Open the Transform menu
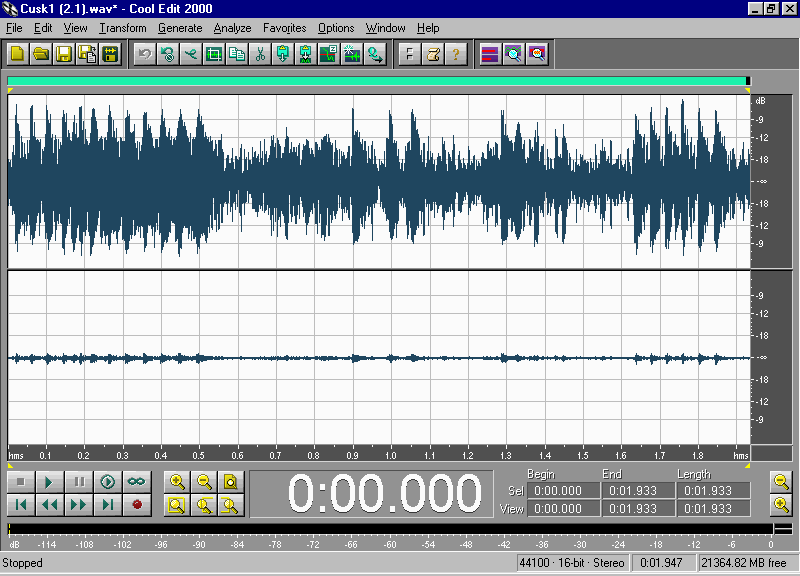This screenshot has height=576, width=800. pyautogui.click(x=123, y=28)
